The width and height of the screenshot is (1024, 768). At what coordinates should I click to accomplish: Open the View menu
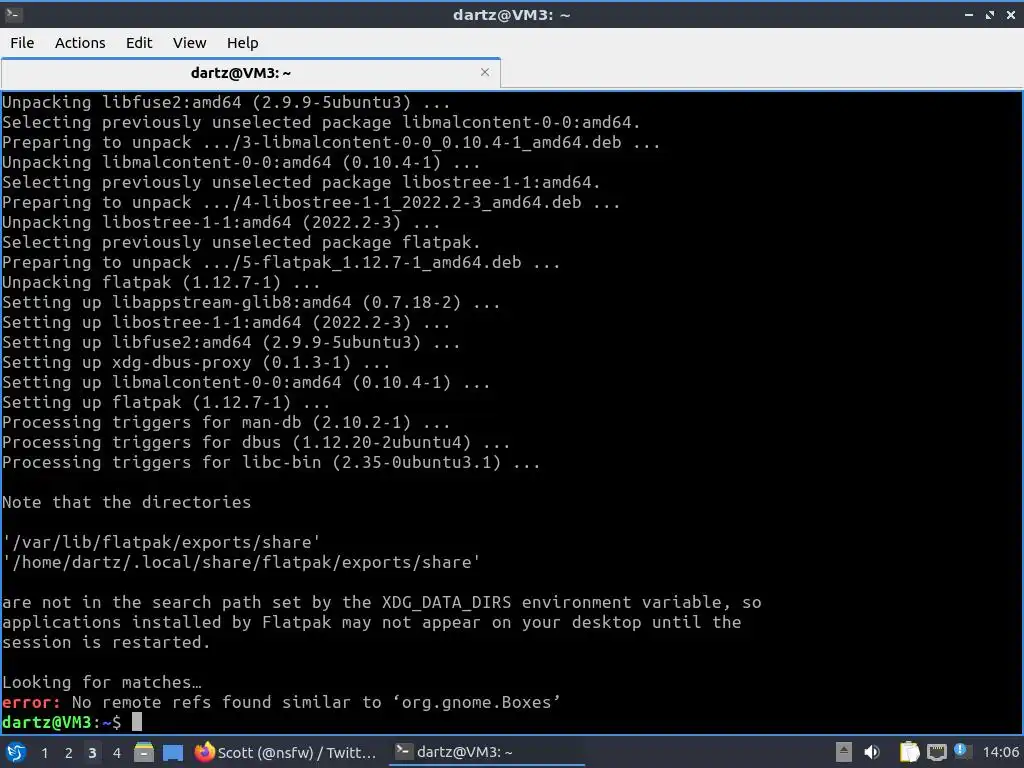(189, 43)
